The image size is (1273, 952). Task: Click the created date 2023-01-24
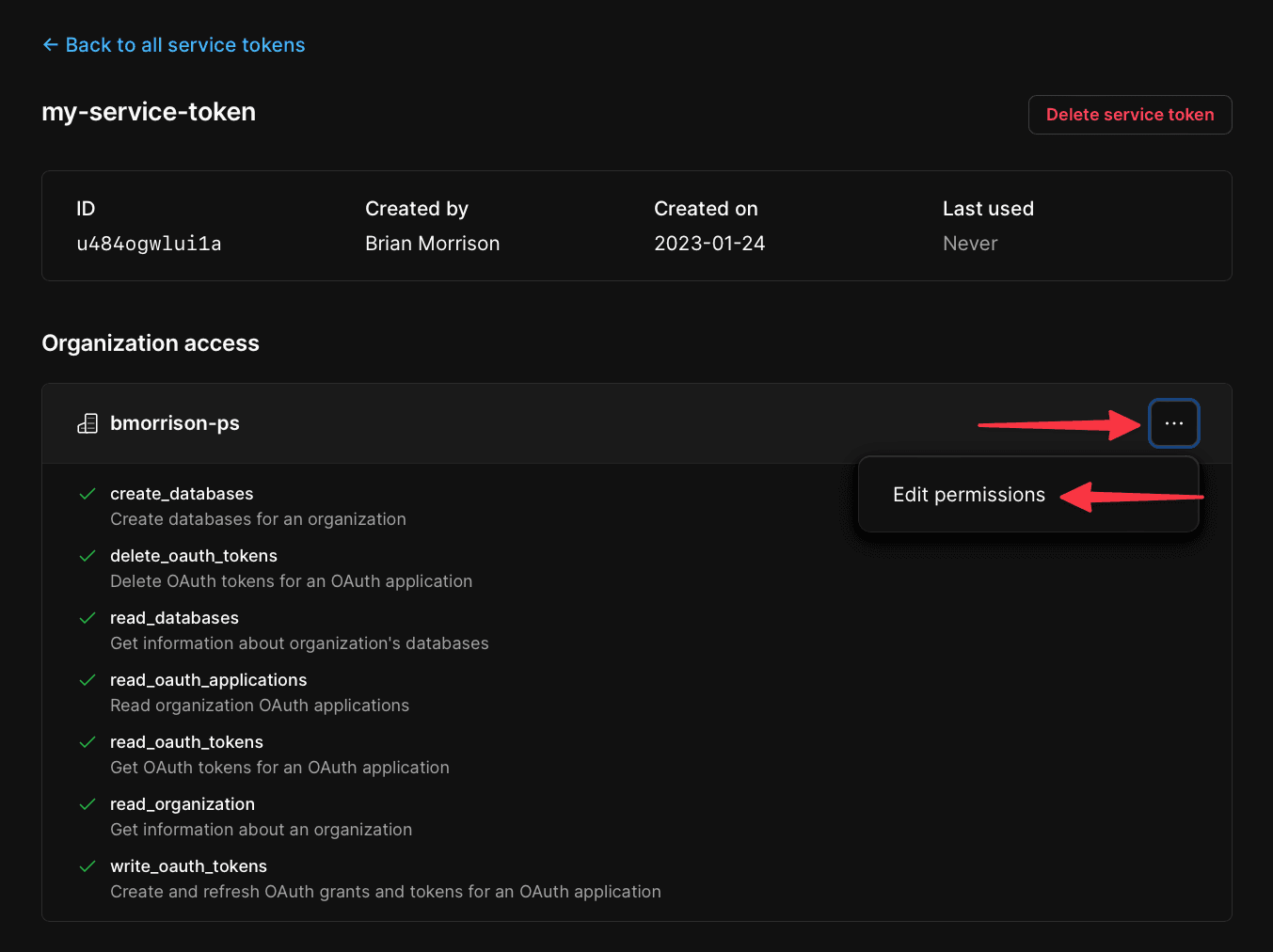[709, 244]
